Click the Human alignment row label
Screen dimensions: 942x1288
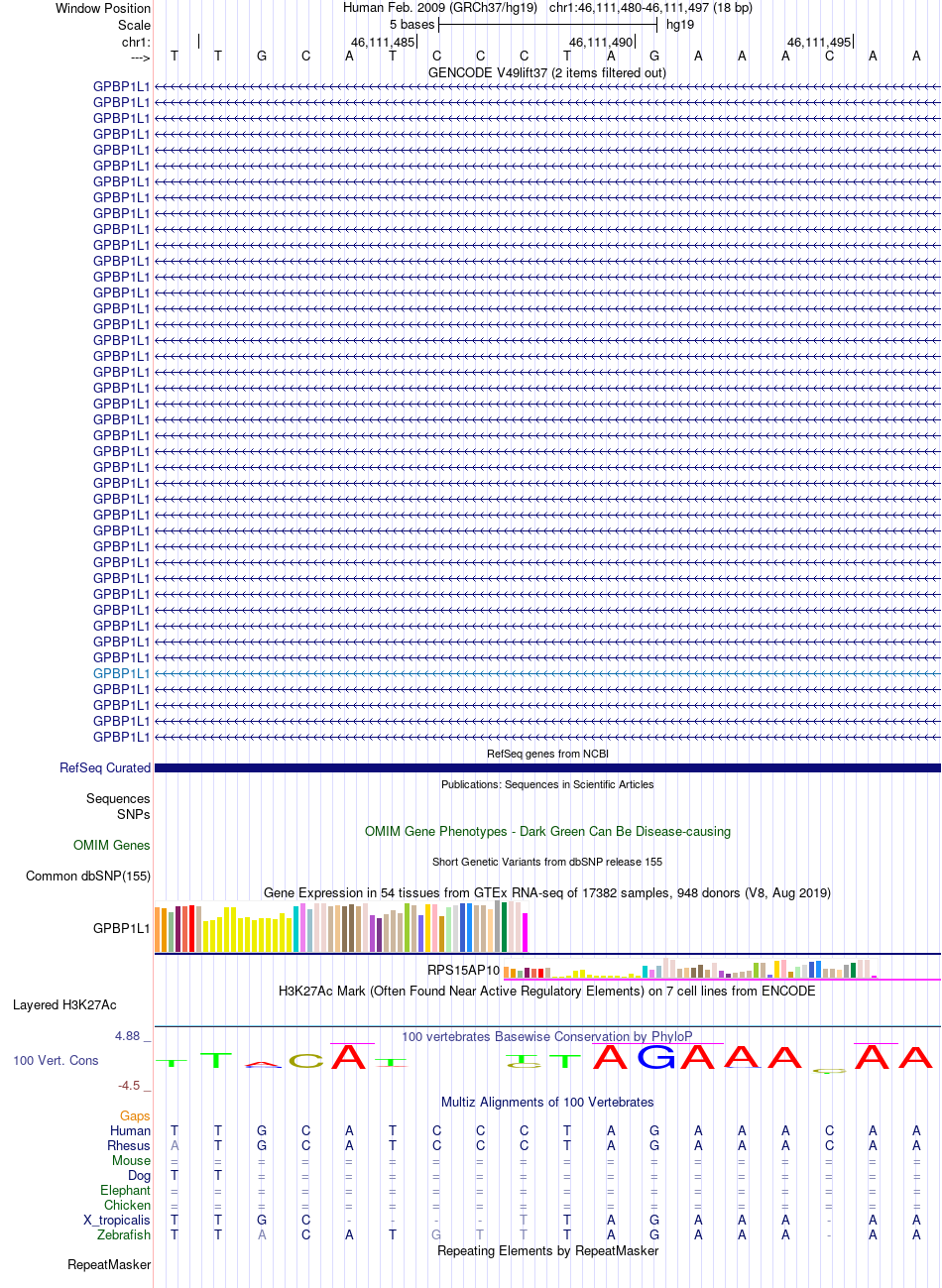pyautogui.click(x=131, y=1131)
